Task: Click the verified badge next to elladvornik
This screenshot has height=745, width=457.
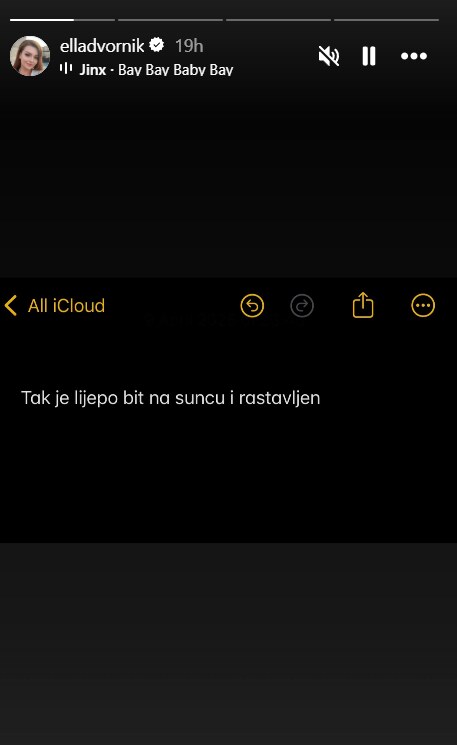Action: (157, 45)
